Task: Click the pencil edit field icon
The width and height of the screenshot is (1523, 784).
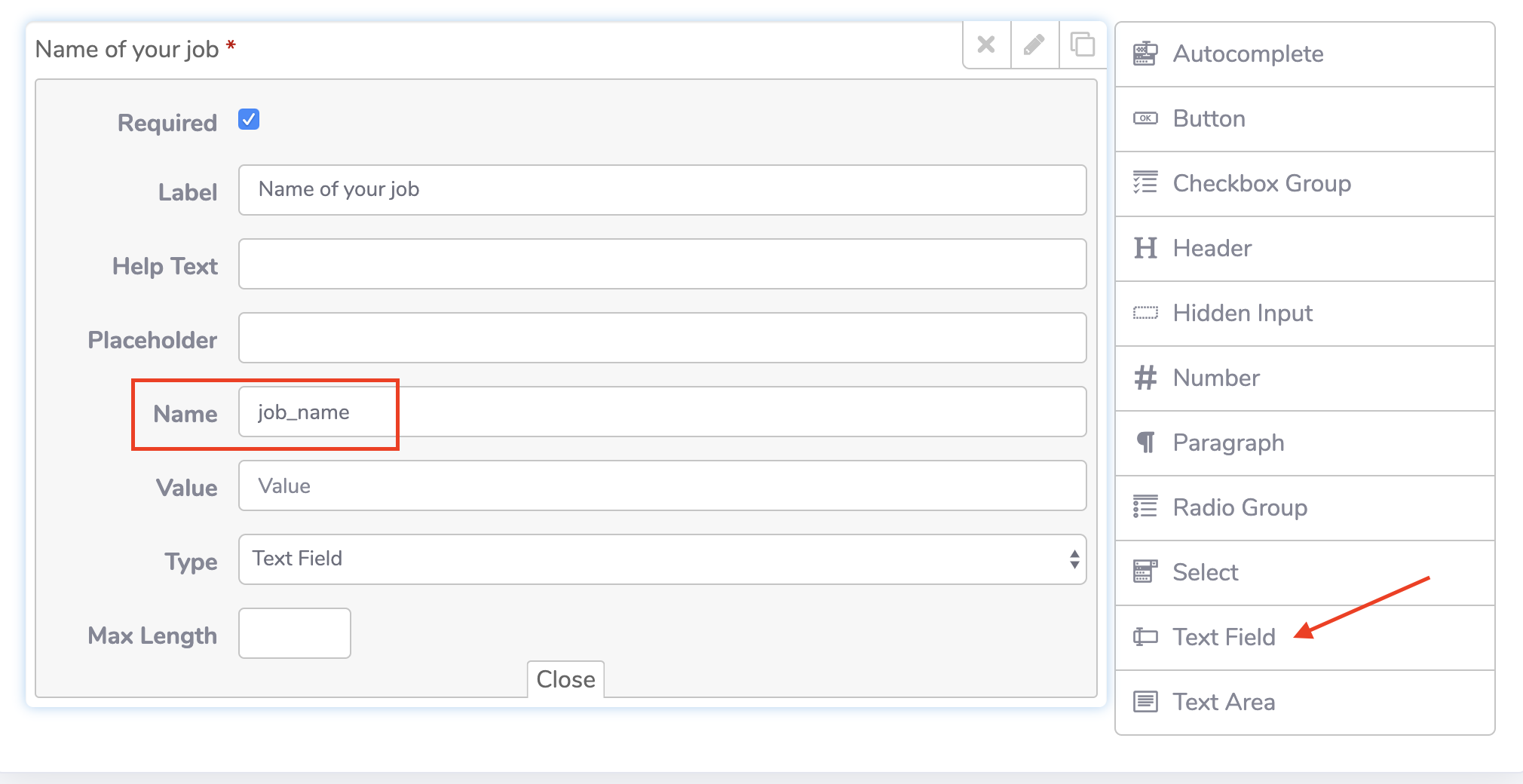Action: 1034,45
